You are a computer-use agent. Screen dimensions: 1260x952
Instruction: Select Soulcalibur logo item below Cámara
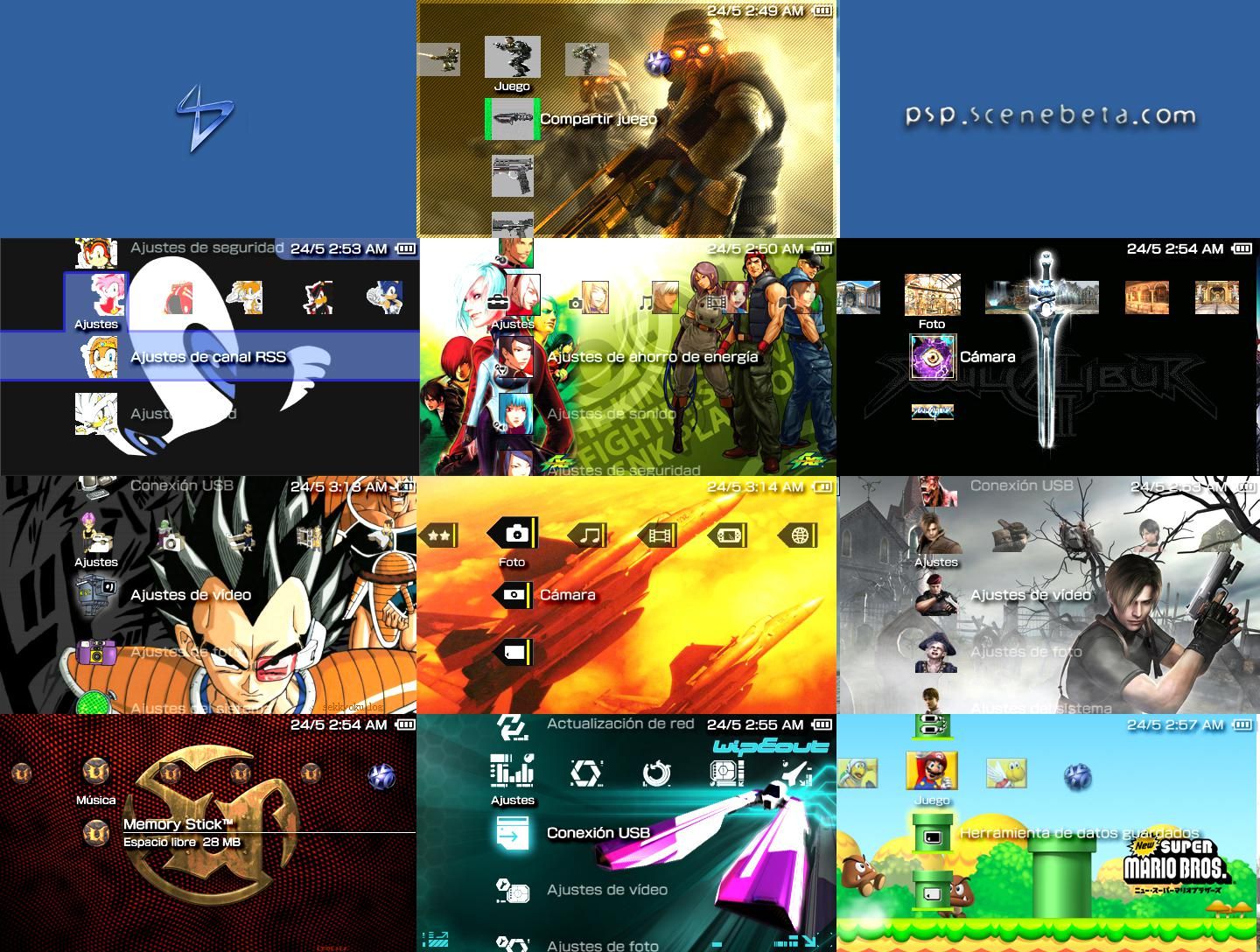[932, 411]
